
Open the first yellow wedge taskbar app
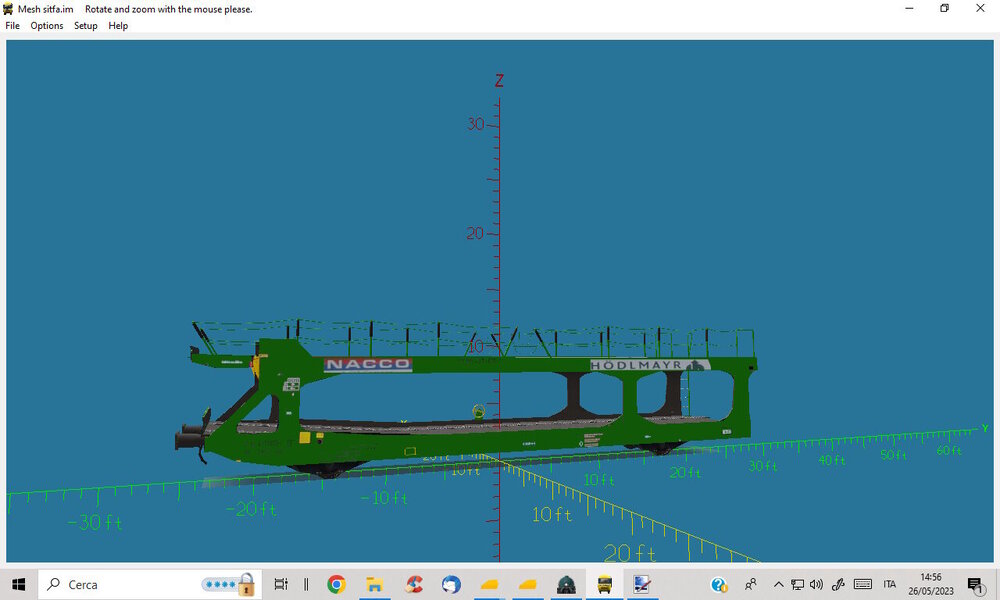pyautogui.click(x=489, y=584)
